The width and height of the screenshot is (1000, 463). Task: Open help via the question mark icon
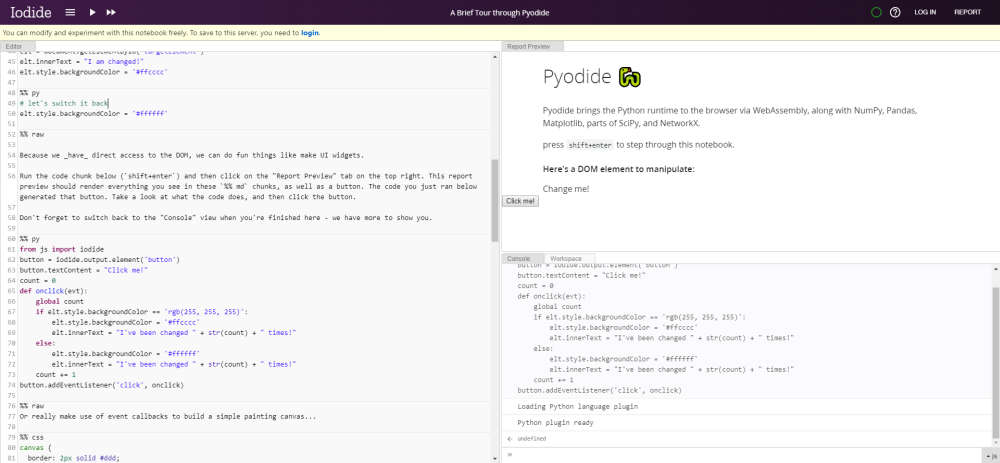[895, 12]
